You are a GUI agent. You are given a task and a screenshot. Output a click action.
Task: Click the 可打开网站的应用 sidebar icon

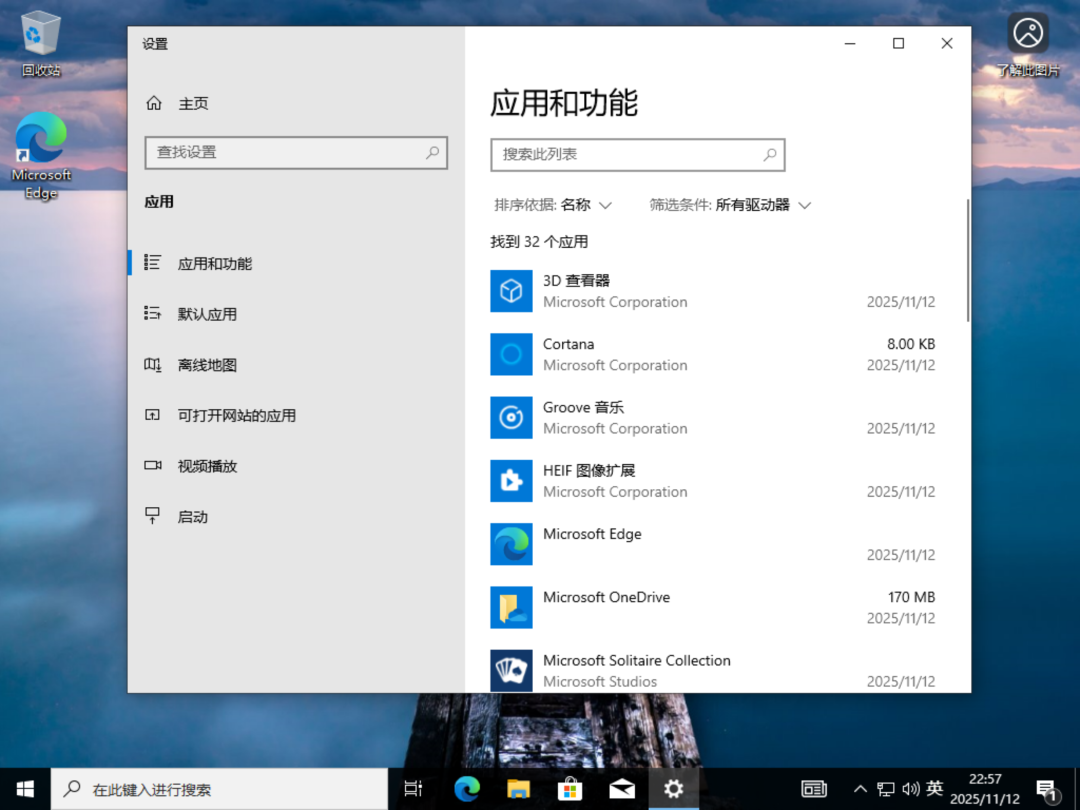click(x=152, y=415)
